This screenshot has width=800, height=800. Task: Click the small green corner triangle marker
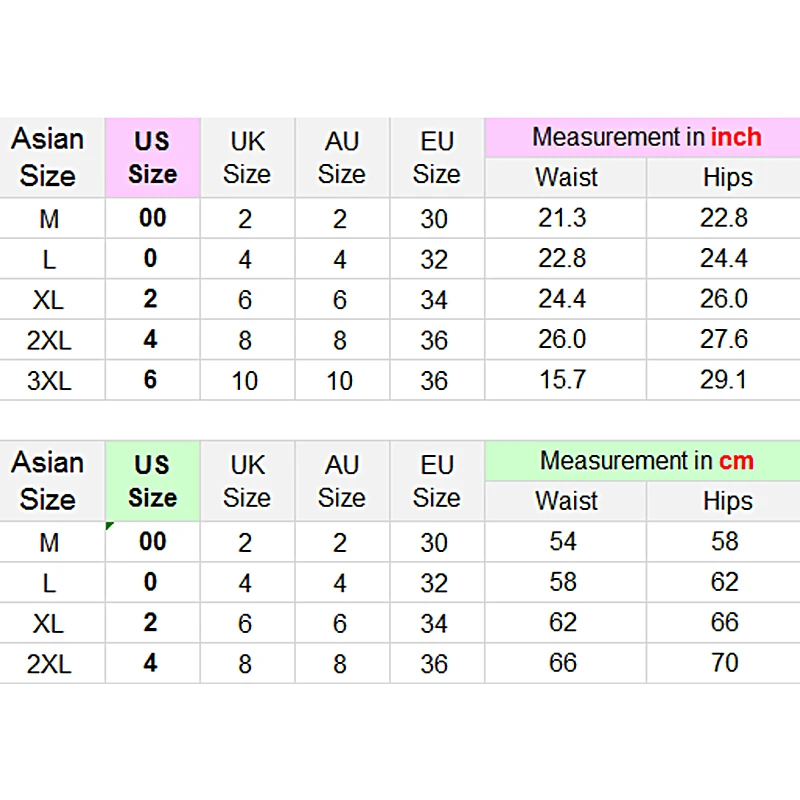pos(109,526)
